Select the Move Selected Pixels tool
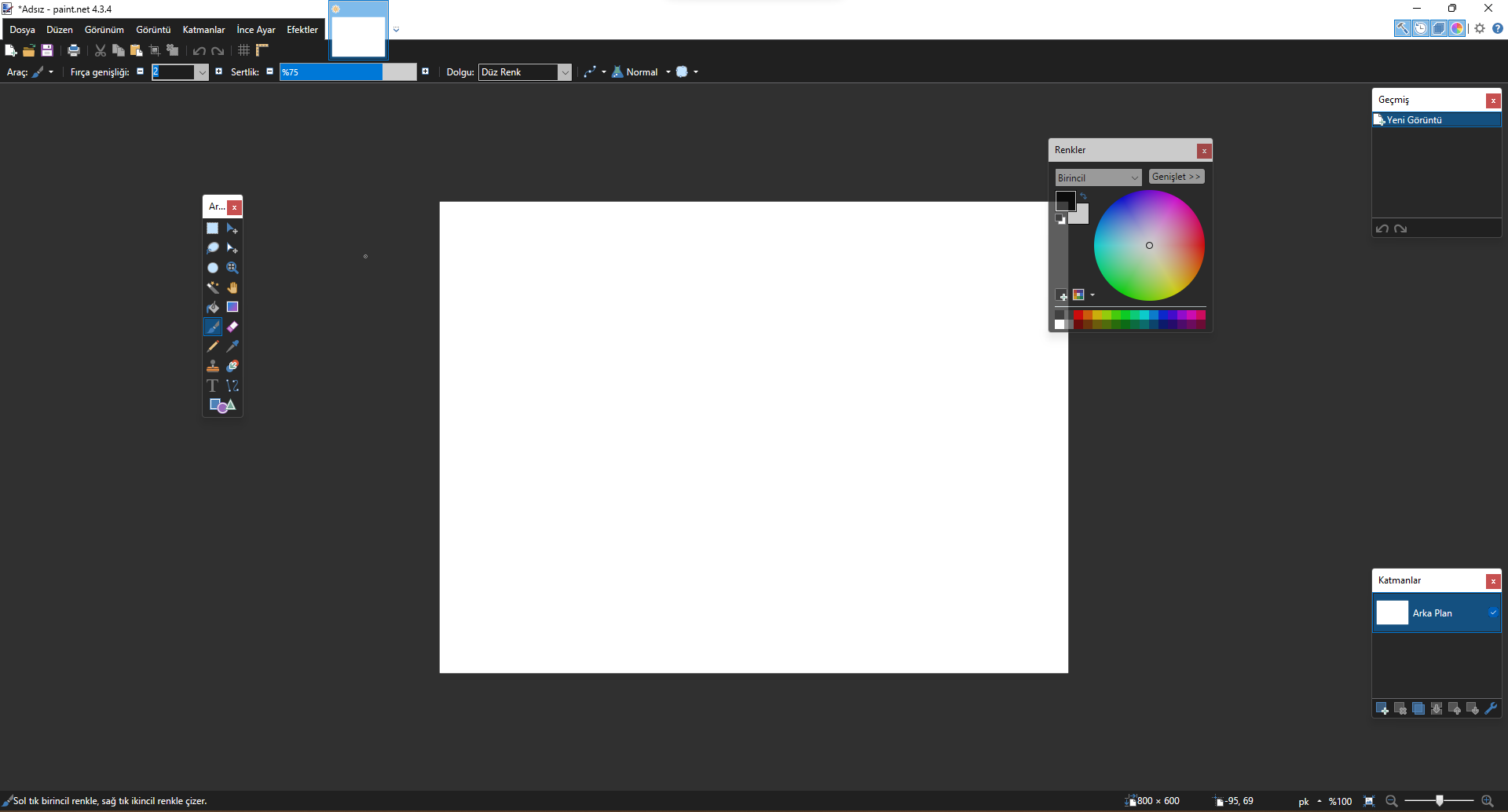 pyautogui.click(x=232, y=229)
